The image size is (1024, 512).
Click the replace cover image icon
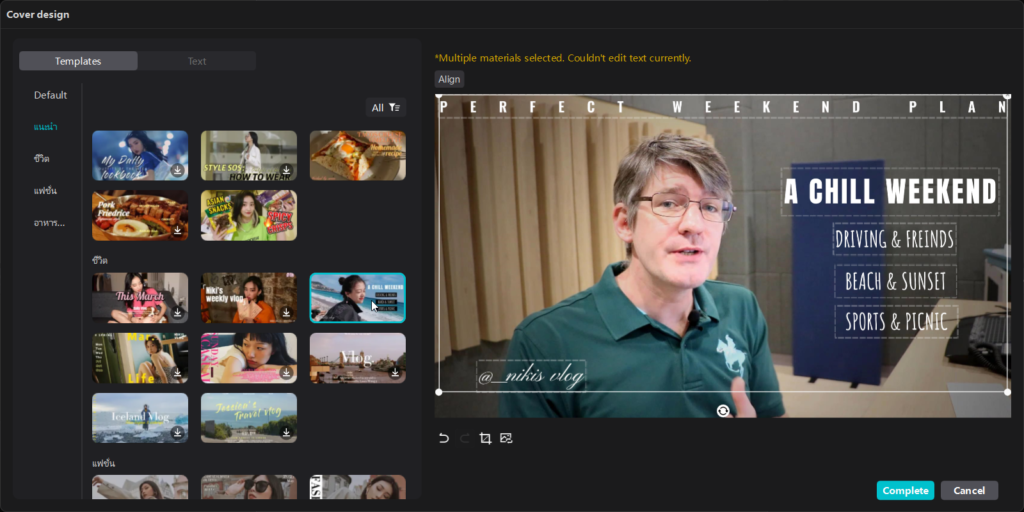coord(506,438)
